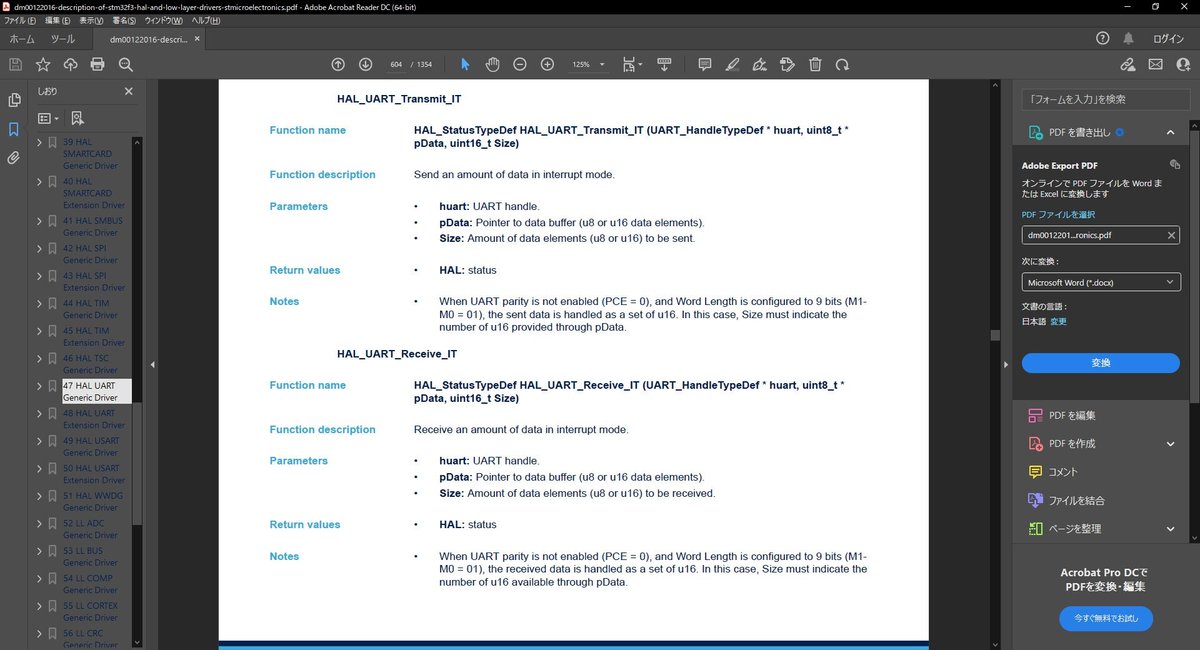Screen dimensions: 1200x650
Task: Upload file to cloud icon
Action: tap(70, 64)
